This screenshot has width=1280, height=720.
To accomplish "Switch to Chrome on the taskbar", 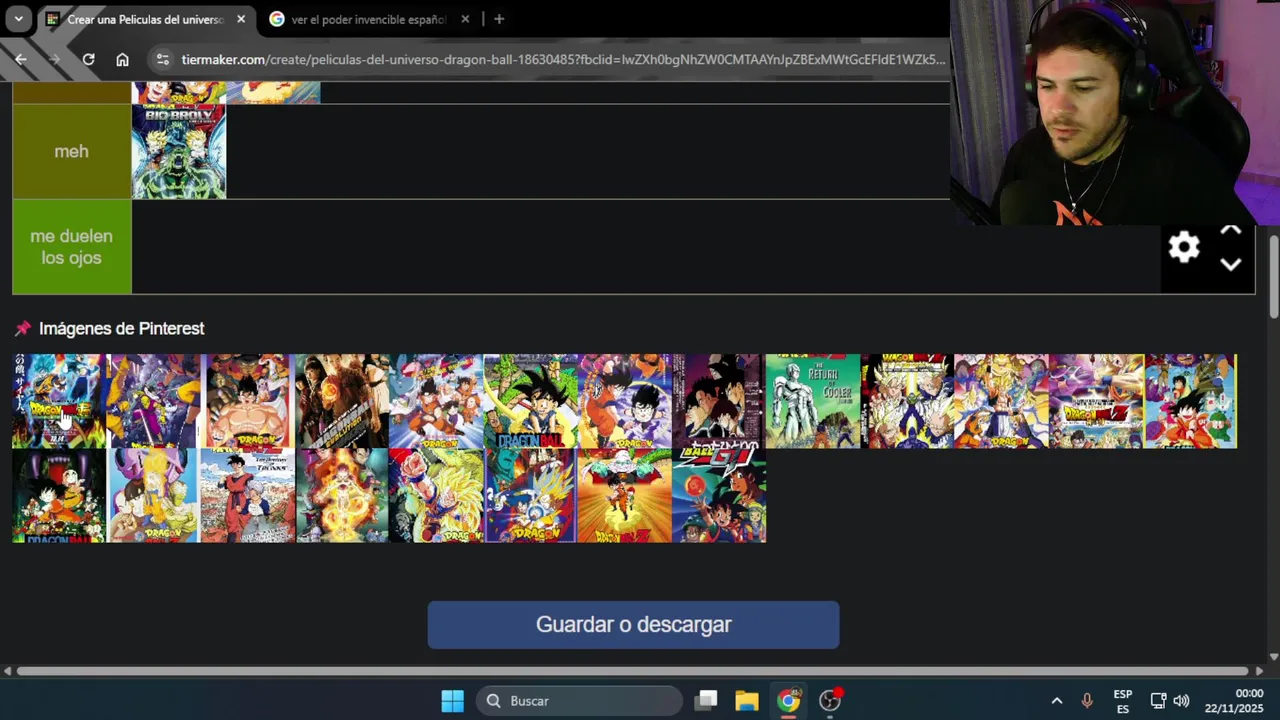I will coord(789,701).
